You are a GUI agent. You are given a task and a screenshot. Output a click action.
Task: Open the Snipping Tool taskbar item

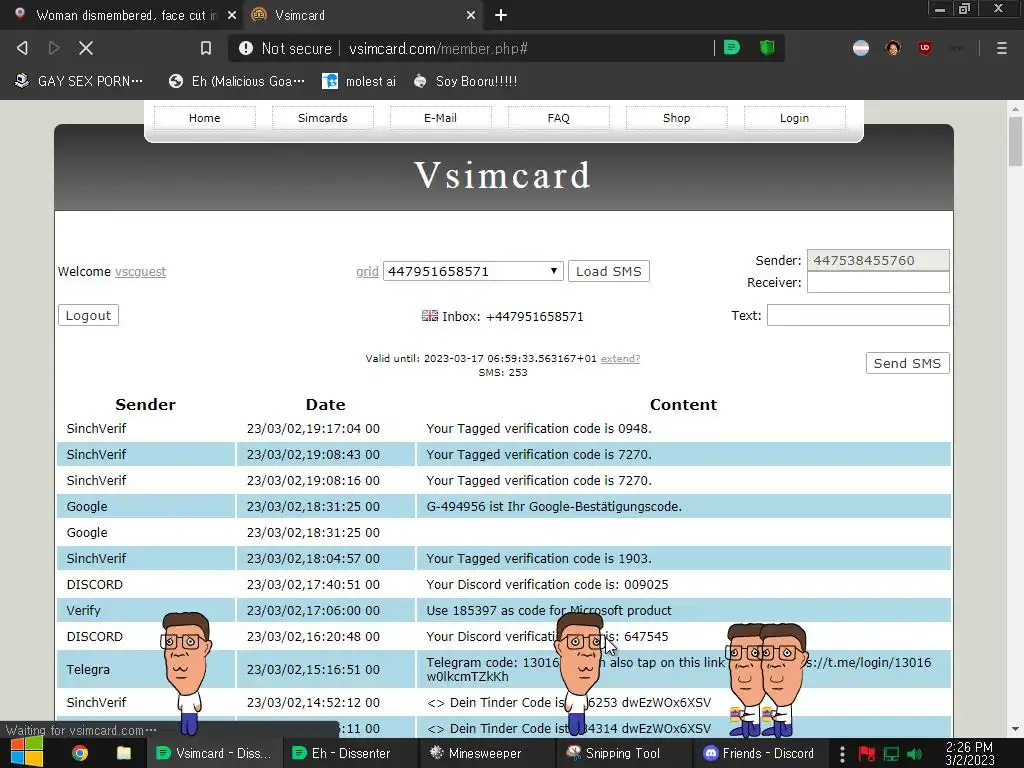pos(622,753)
